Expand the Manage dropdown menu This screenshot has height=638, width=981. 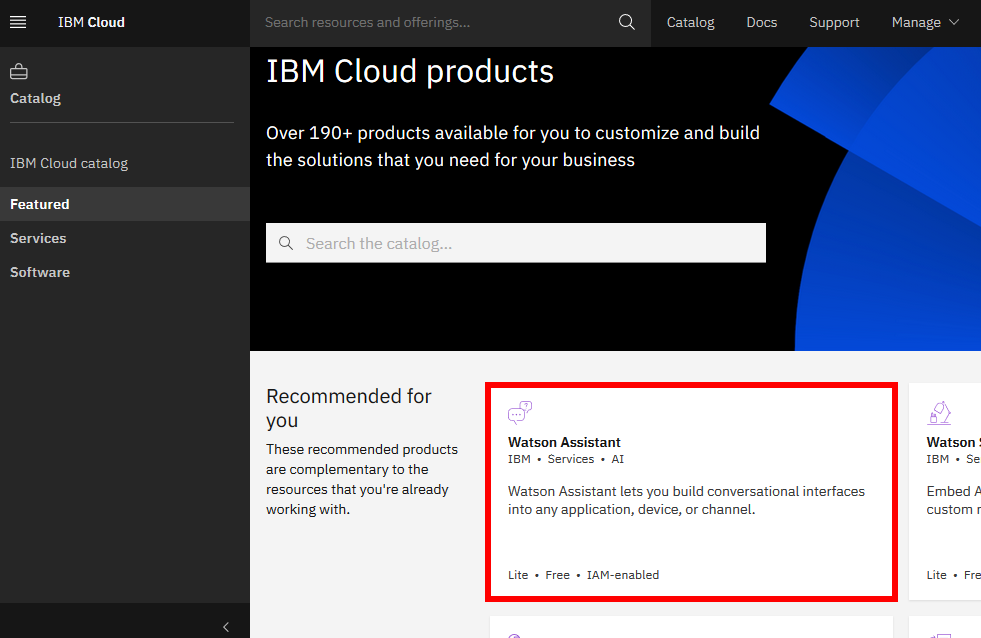925,23
